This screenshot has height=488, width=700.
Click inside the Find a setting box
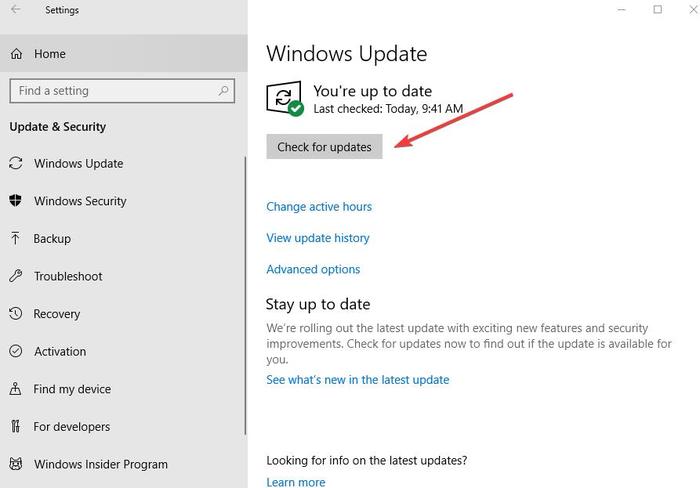point(122,91)
